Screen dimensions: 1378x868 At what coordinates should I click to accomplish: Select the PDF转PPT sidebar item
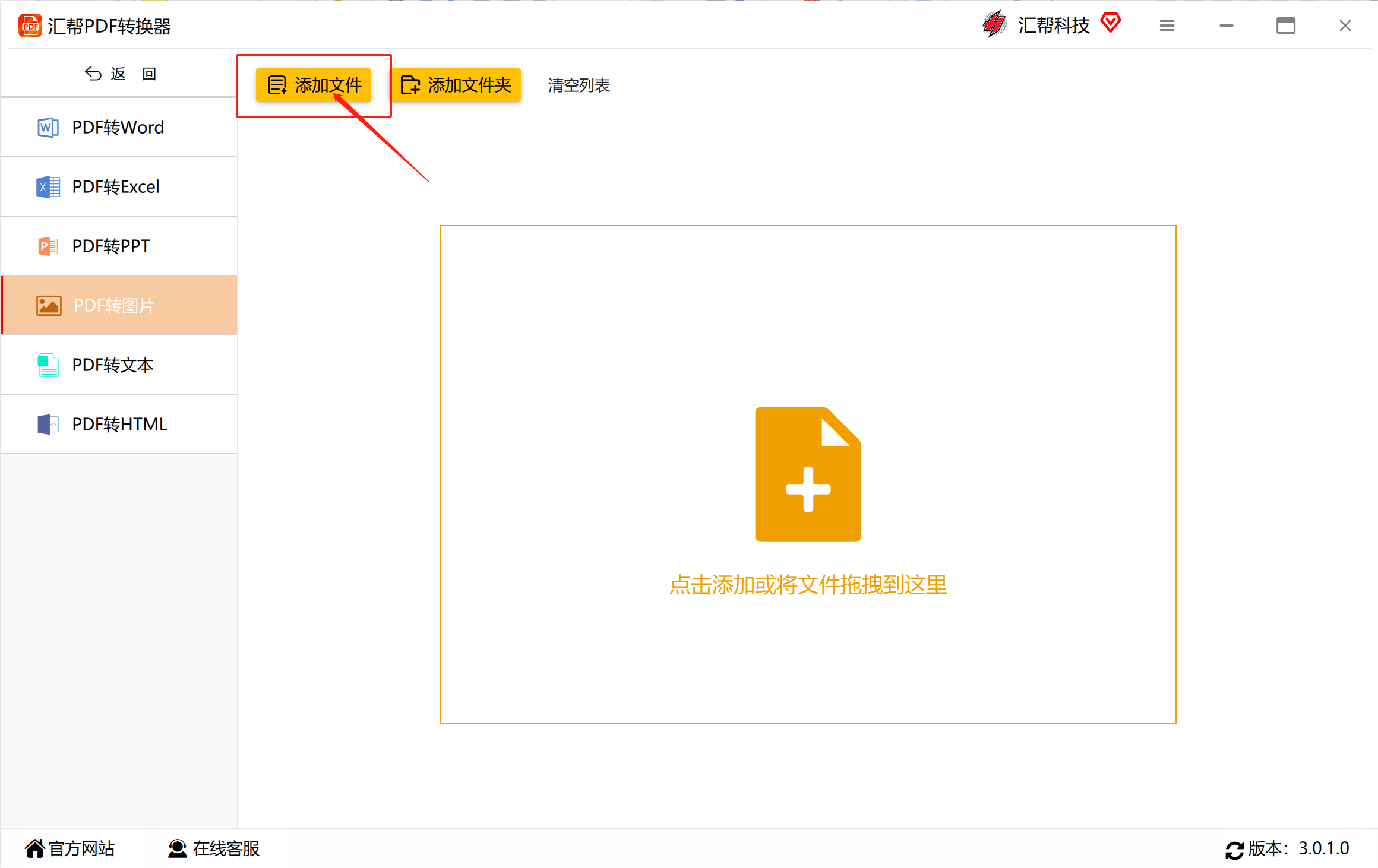click(119, 246)
